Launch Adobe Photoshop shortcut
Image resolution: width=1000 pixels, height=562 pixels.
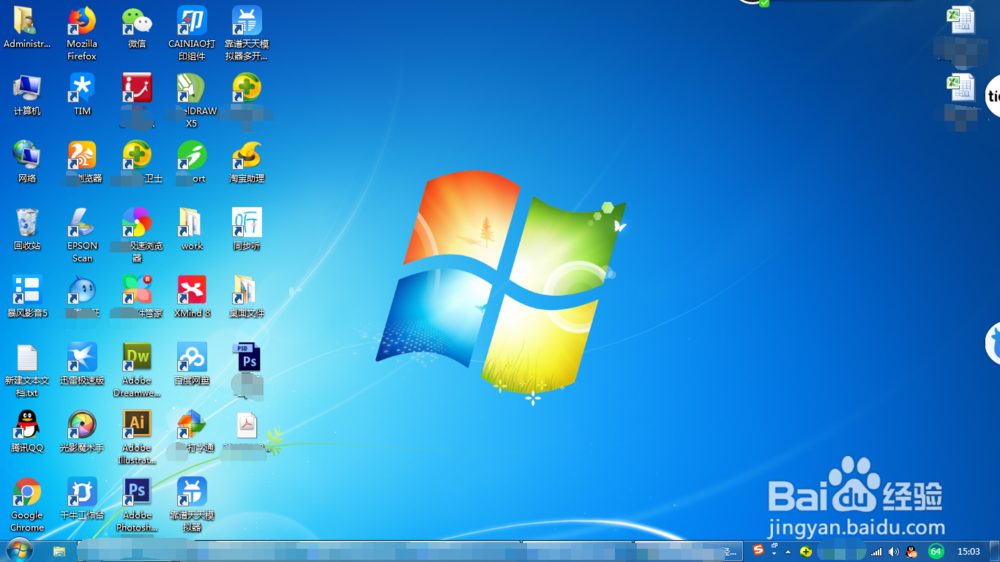click(x=136, y=505)
